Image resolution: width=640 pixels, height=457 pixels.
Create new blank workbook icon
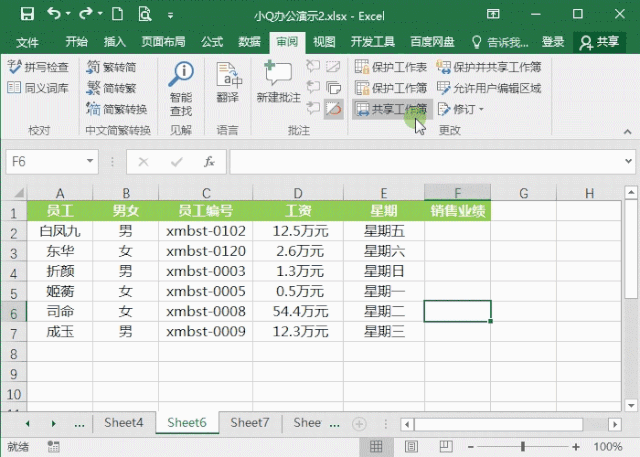(x=118, y=14)
